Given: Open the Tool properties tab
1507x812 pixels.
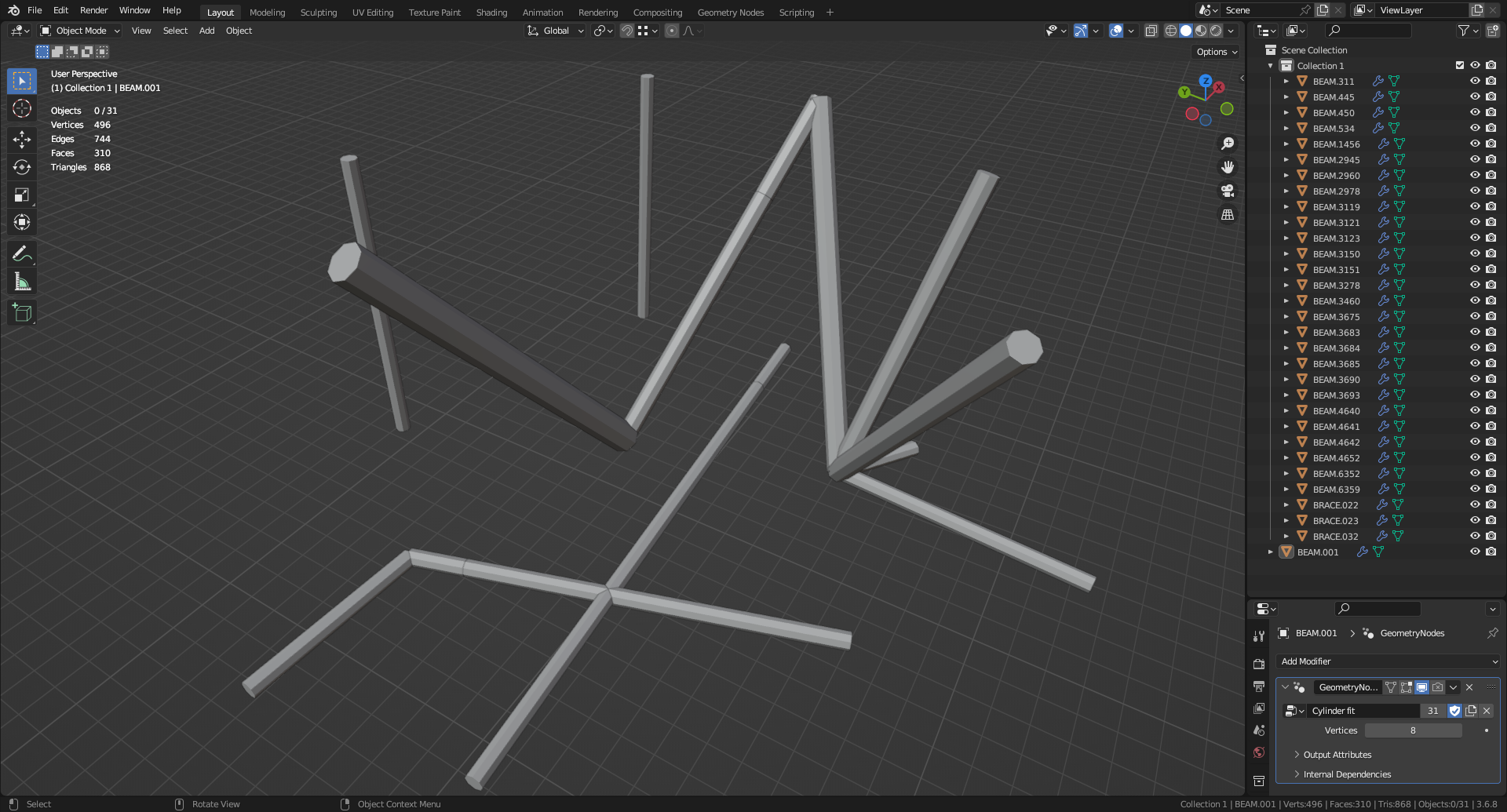Looking at the screenshot, I should pyautogui.click(x=1259, y=636).
